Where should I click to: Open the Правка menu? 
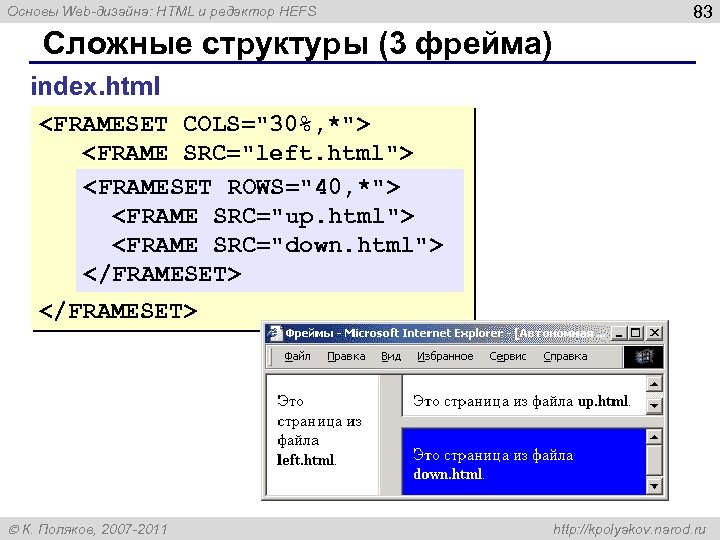click(346, 356)
